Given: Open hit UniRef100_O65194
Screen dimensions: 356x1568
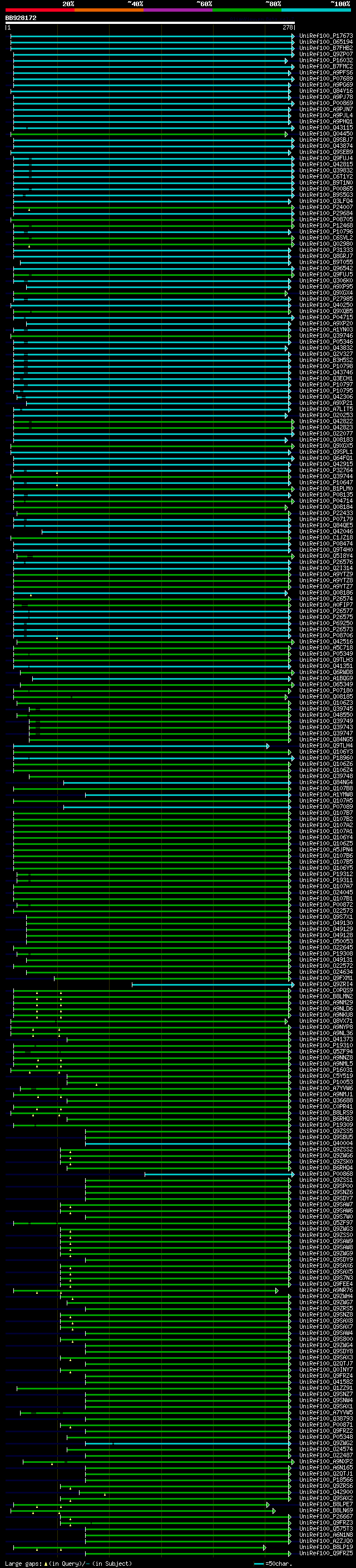Looking at the screenshot, I should (326, 42).
